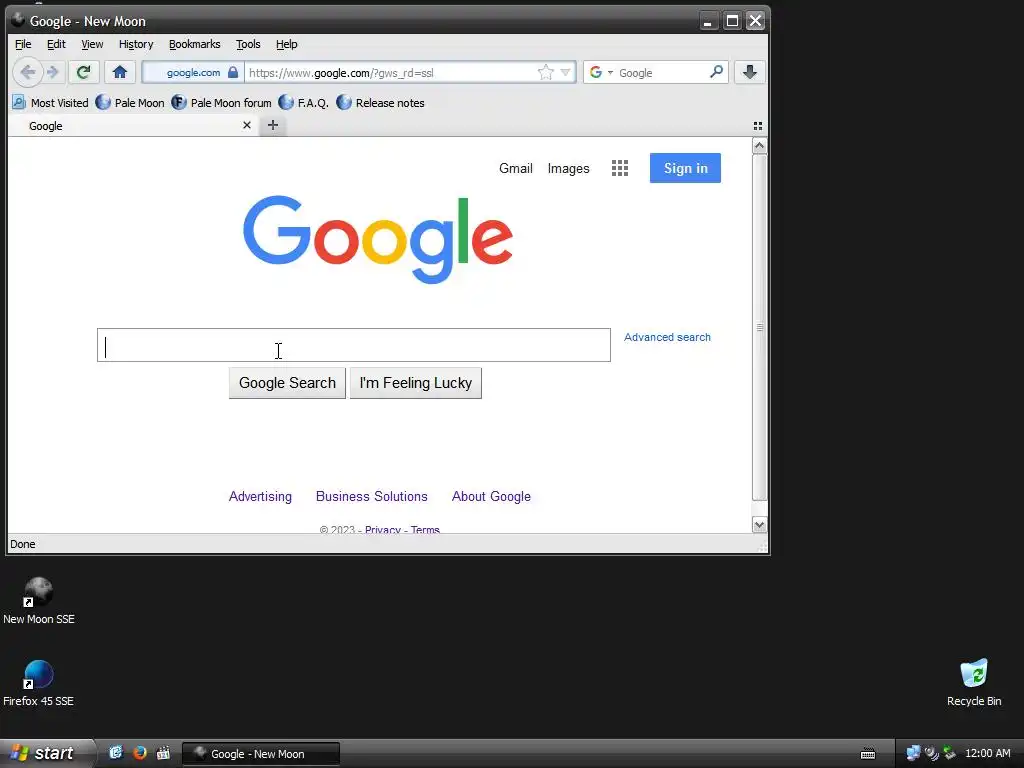Open F.A.Q. bookmark
Screen dimensions: 1024x768
(x=304, y=103)
